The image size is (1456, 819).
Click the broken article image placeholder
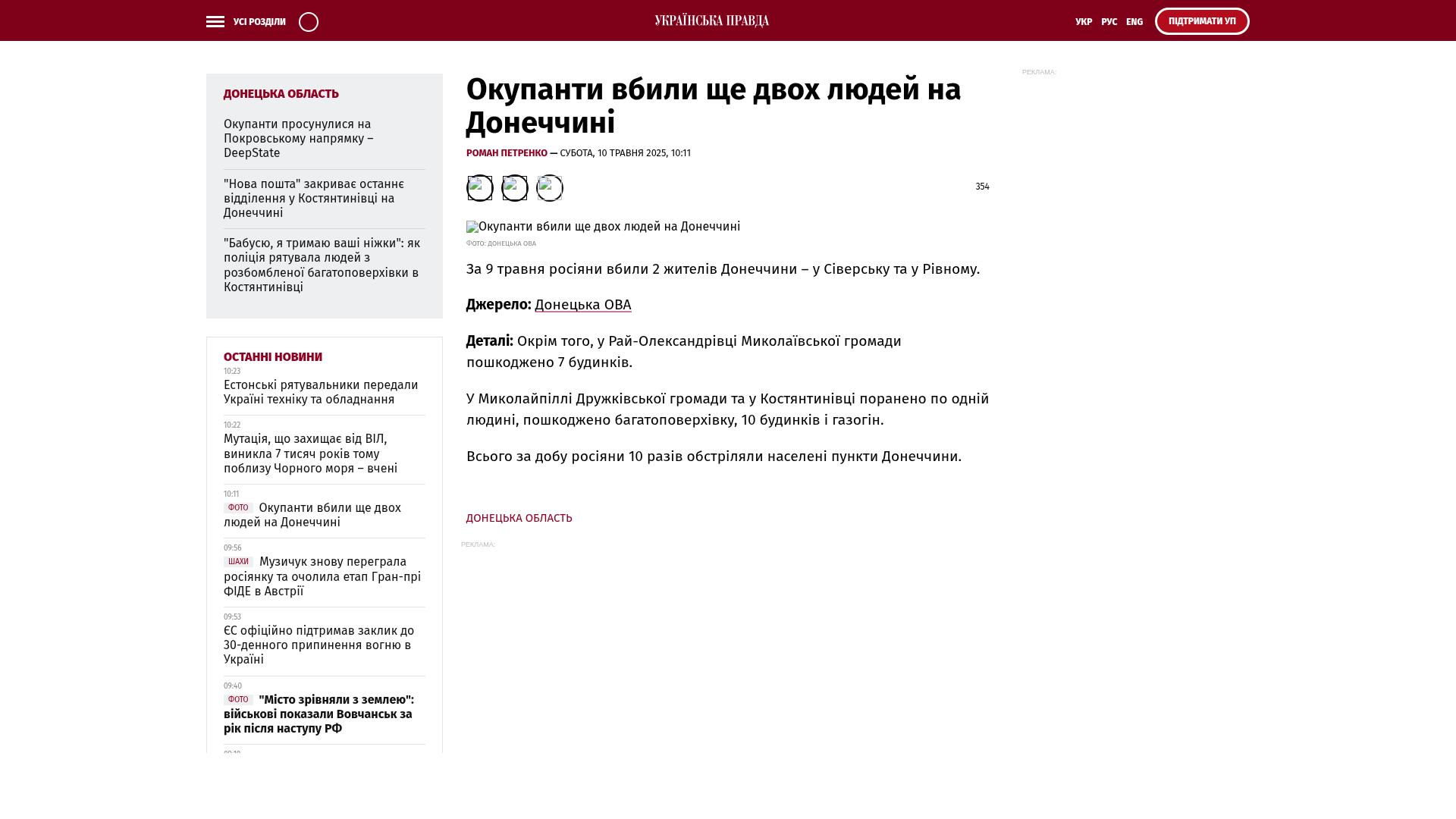[x=603, y=227]
